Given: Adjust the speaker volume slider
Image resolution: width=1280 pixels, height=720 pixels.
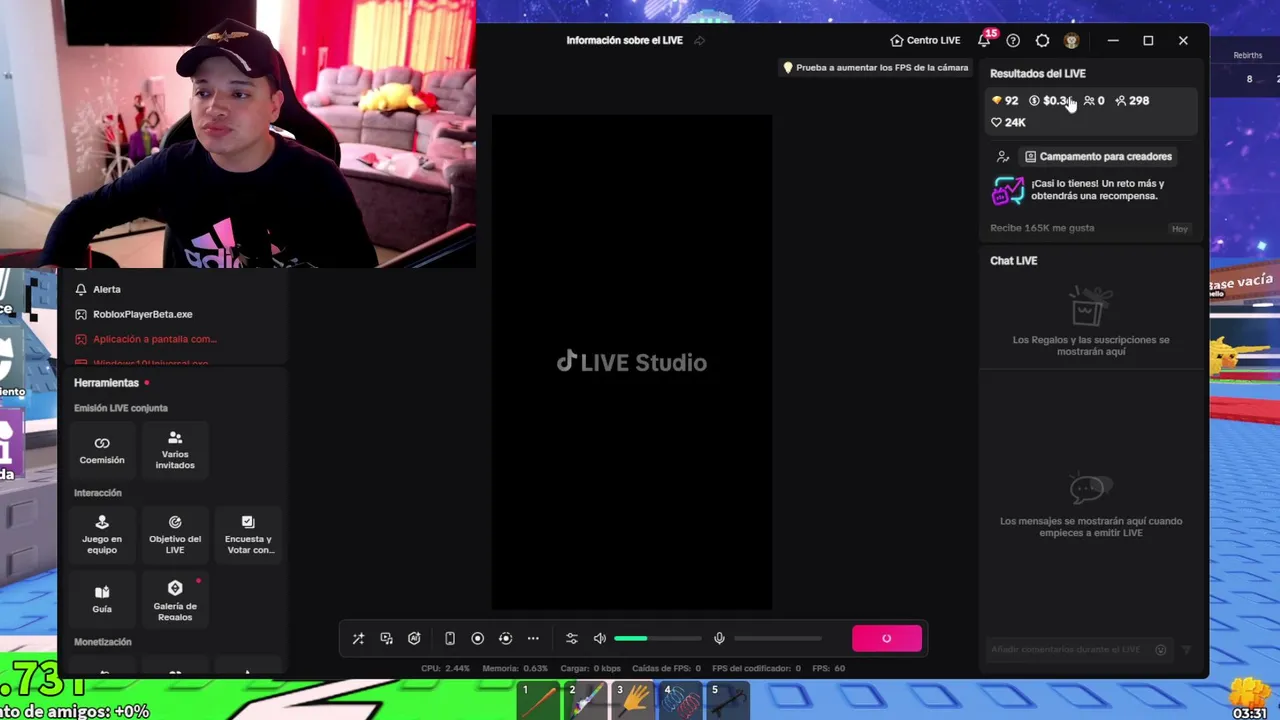Looking at the screenshot, I should (x=657, y=638).
